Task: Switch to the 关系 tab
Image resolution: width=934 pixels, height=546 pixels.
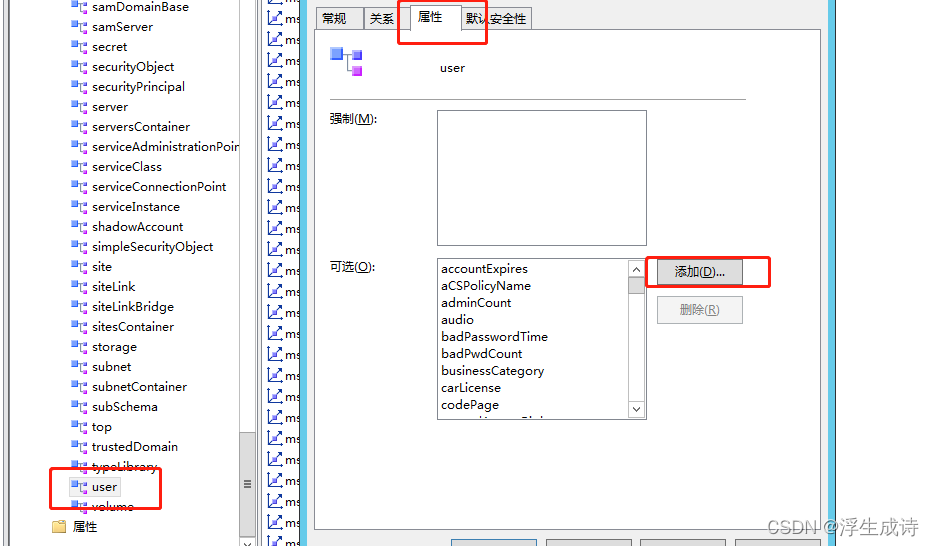Action: coord(381,19)
